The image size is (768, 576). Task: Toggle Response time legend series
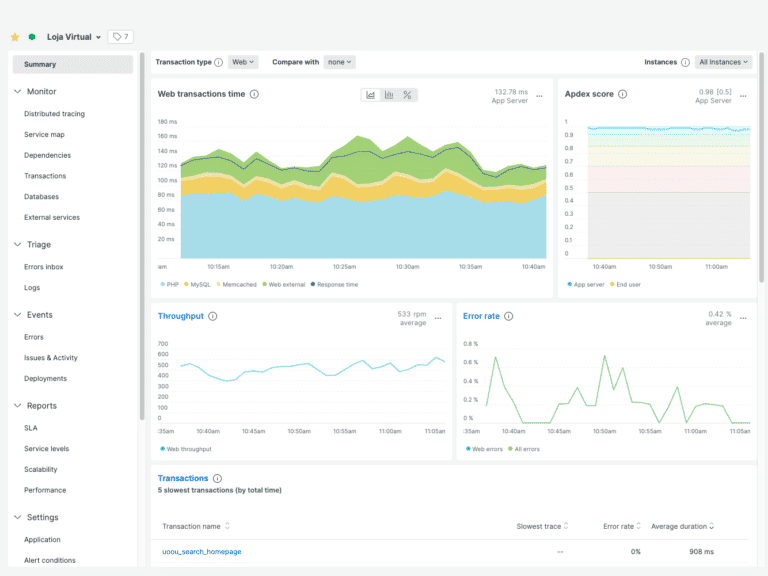335,285
